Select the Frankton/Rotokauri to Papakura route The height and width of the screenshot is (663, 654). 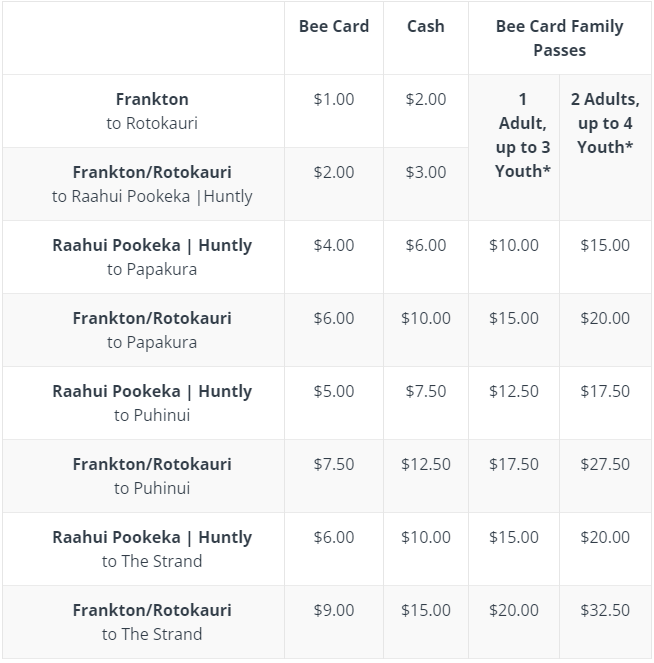(x=152, y=330)
